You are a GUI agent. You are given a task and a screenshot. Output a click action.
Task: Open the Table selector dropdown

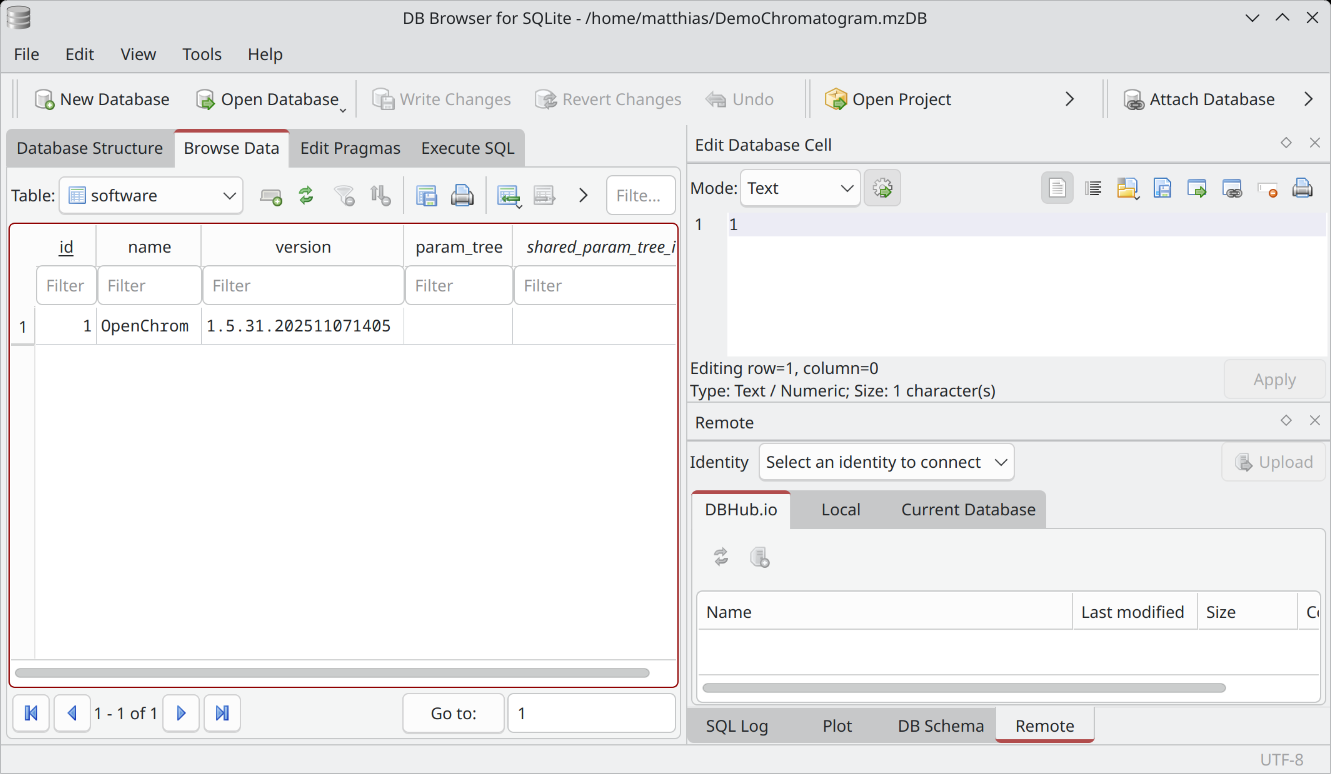click(x=151, y=196)
